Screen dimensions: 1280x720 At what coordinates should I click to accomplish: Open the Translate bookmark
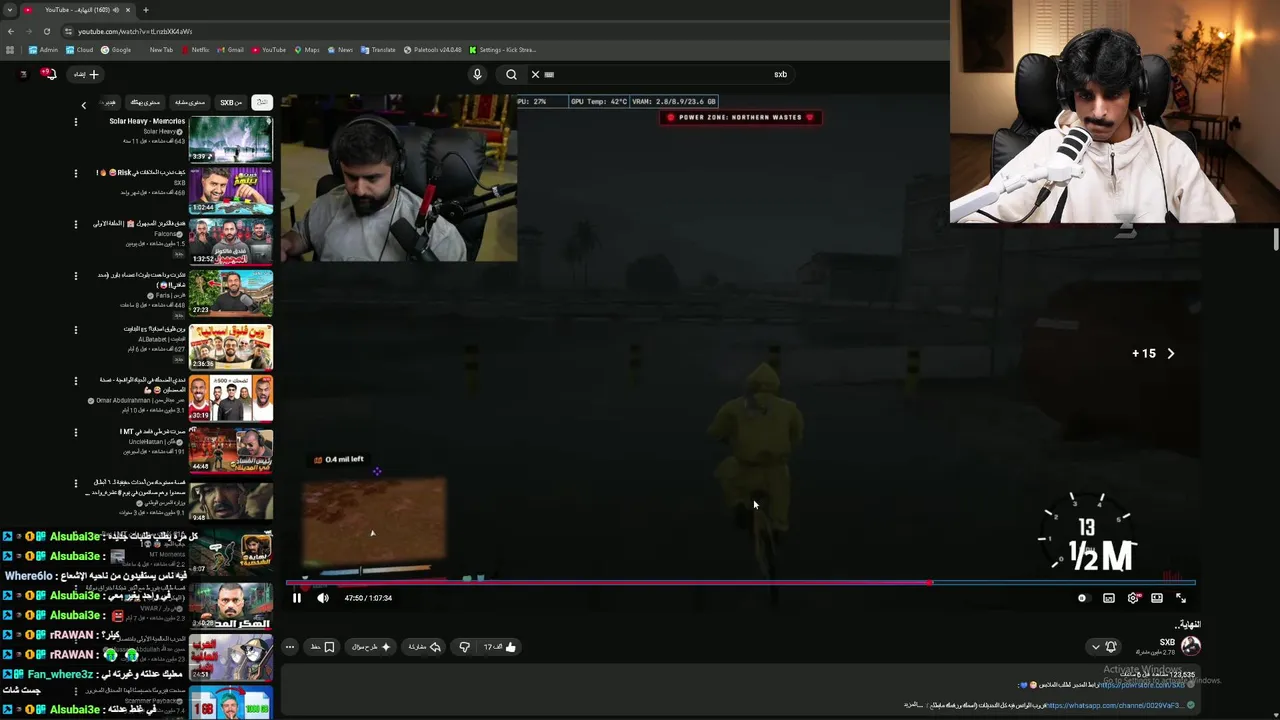(378, 50)
